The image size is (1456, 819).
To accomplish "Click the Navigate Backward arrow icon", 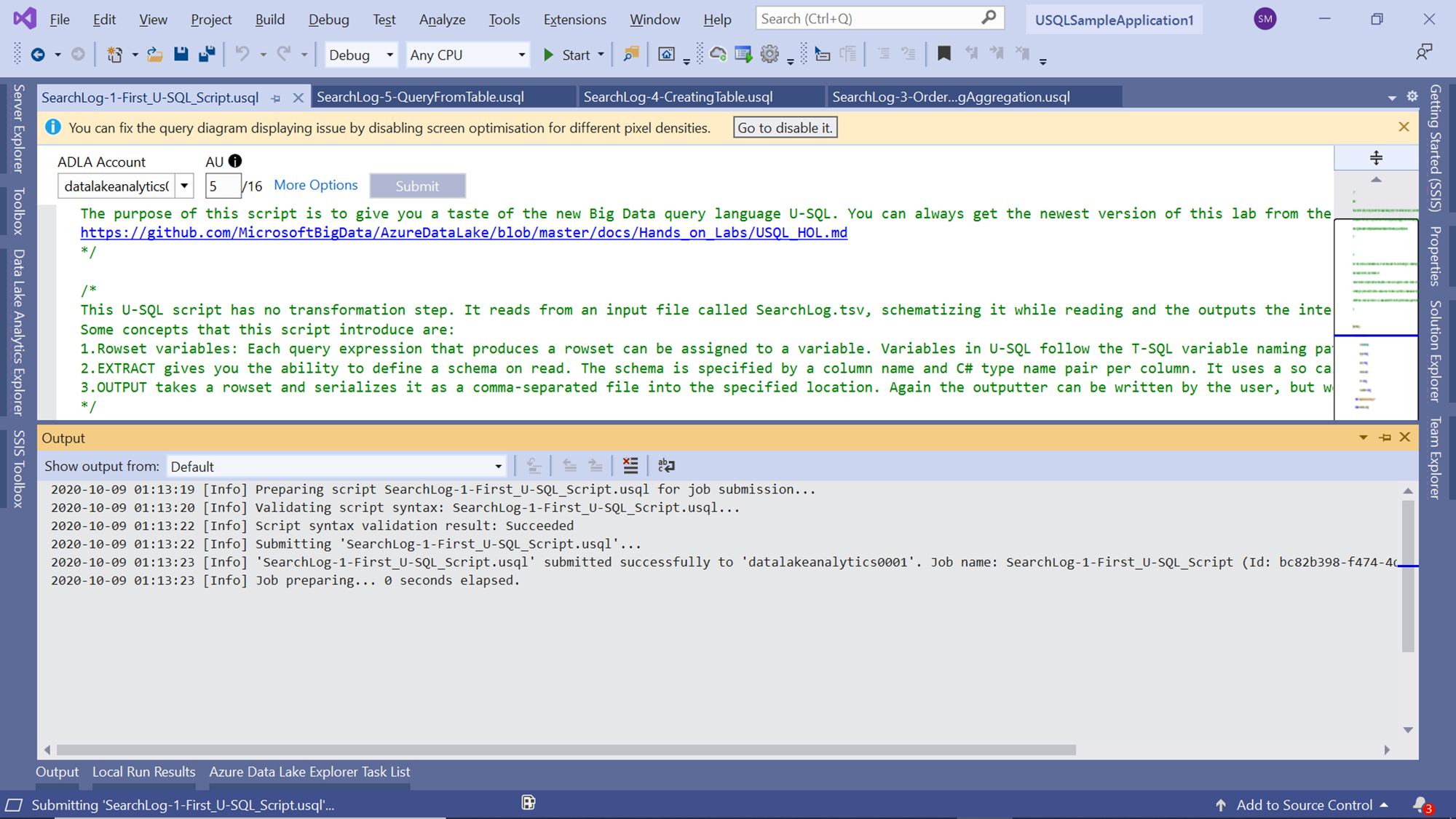I will coord(38,55).
